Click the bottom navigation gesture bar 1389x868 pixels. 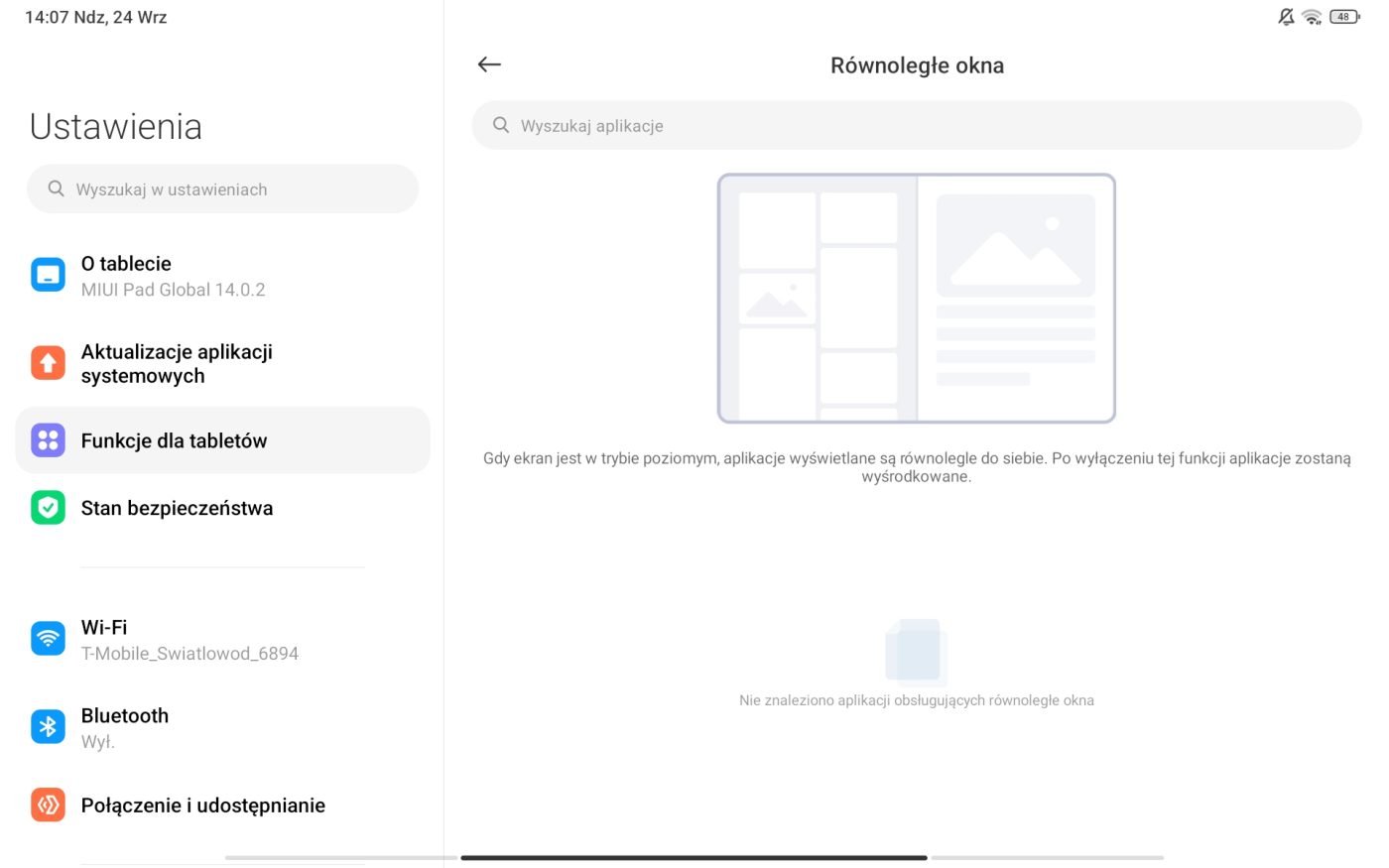pyautogui.click(x=694, y=857)
